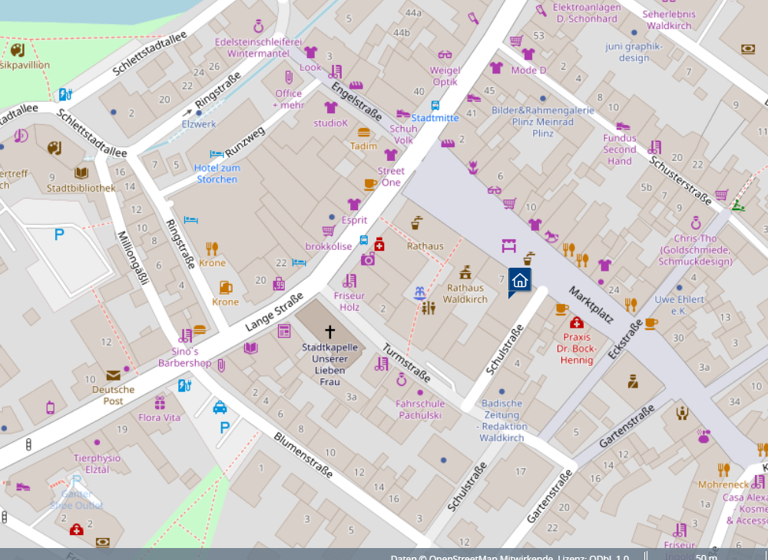768x560 pixels.
Task: Select the Deutsche Post mail icon
Action: click(x=113, y=375)
